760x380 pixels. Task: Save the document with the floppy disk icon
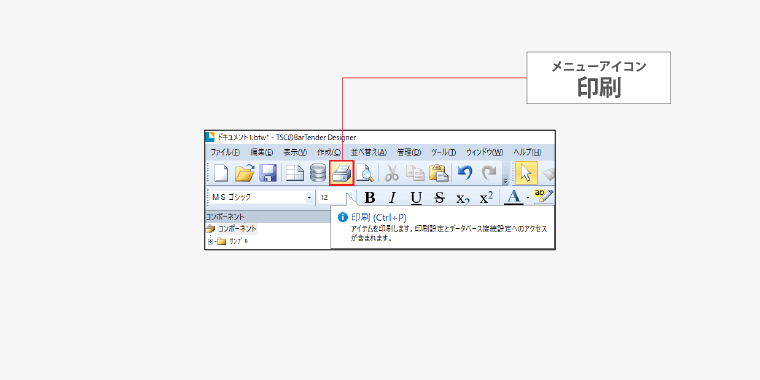[268, 173]
